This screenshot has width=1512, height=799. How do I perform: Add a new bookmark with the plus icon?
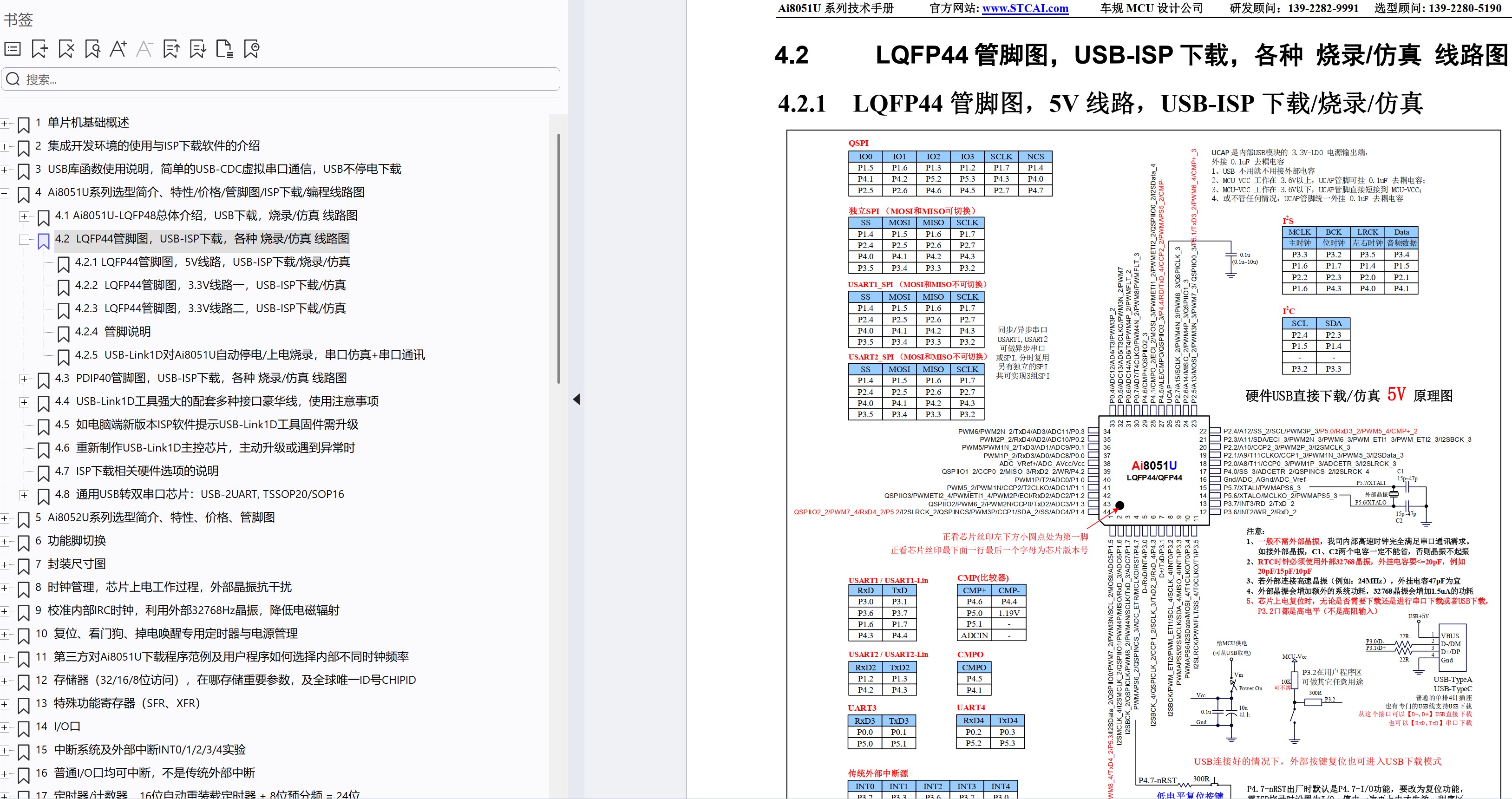click(39, 49)
